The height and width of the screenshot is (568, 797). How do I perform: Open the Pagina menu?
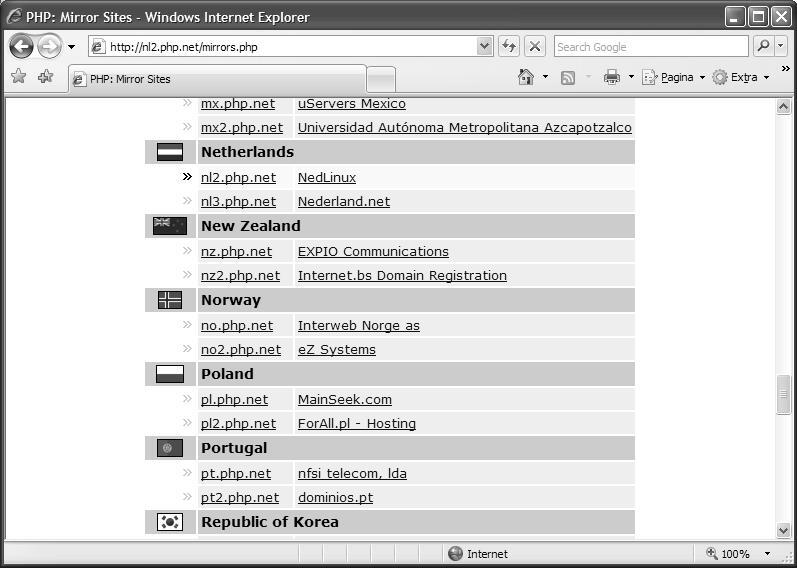(x=674, y=77)
